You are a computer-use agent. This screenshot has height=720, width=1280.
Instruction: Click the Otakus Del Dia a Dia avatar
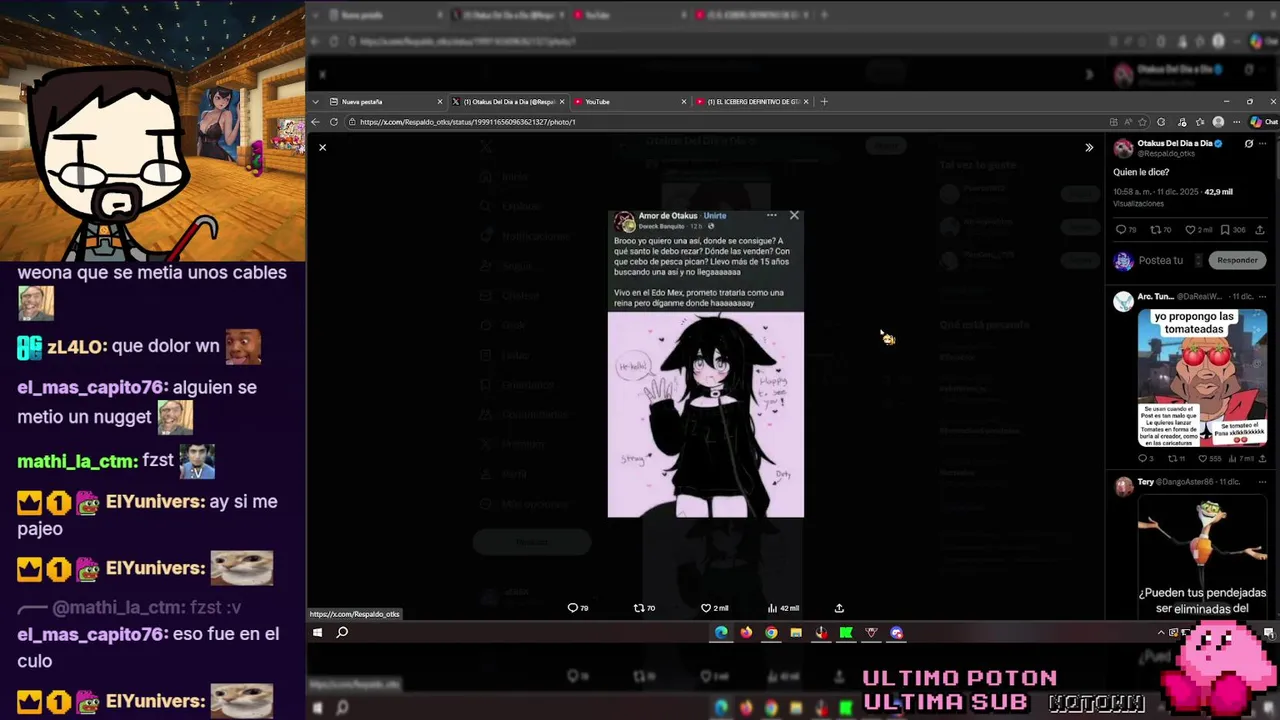[x=1123, y=148]
